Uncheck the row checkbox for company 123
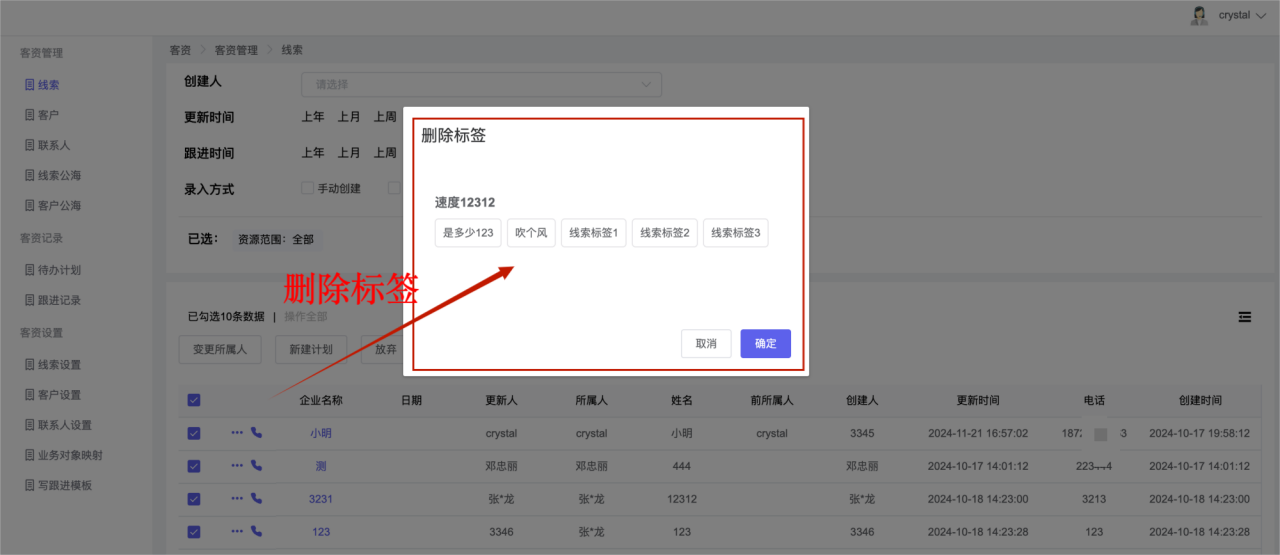The width and height of the screenshot is (1280, 555). click(194, 532)
